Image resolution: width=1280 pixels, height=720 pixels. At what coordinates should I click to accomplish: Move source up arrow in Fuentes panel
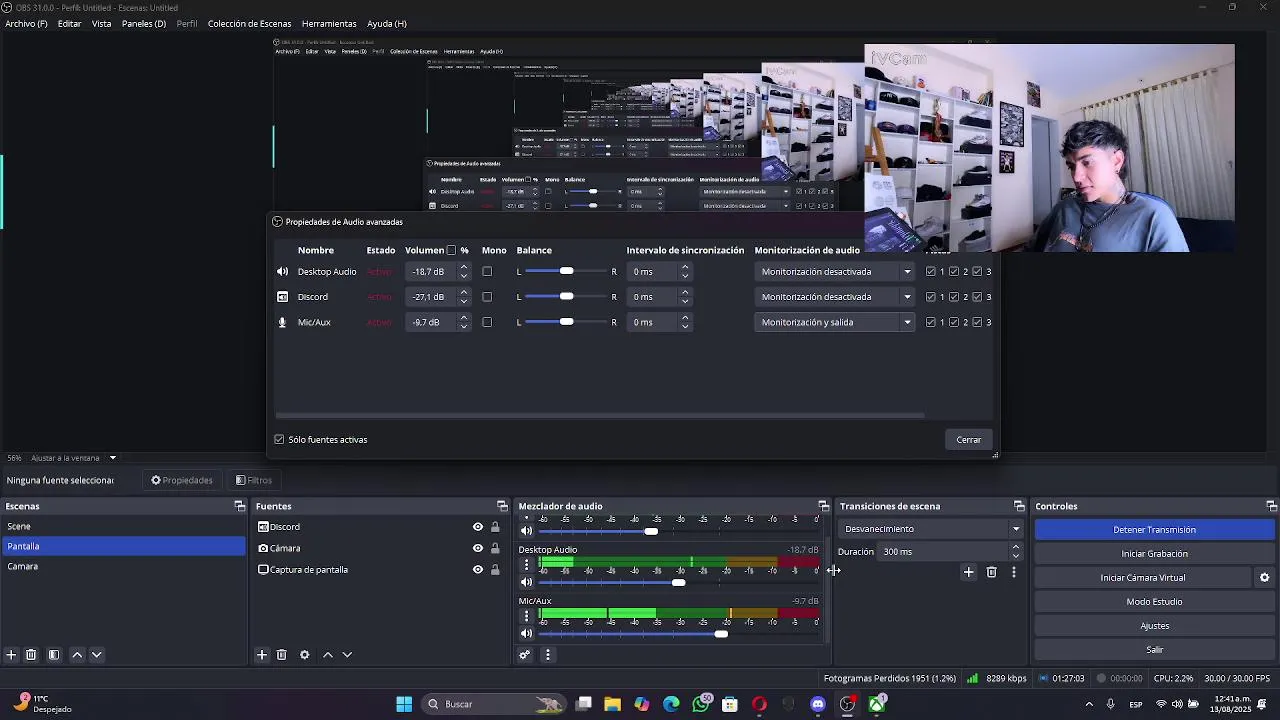[327, 655]
